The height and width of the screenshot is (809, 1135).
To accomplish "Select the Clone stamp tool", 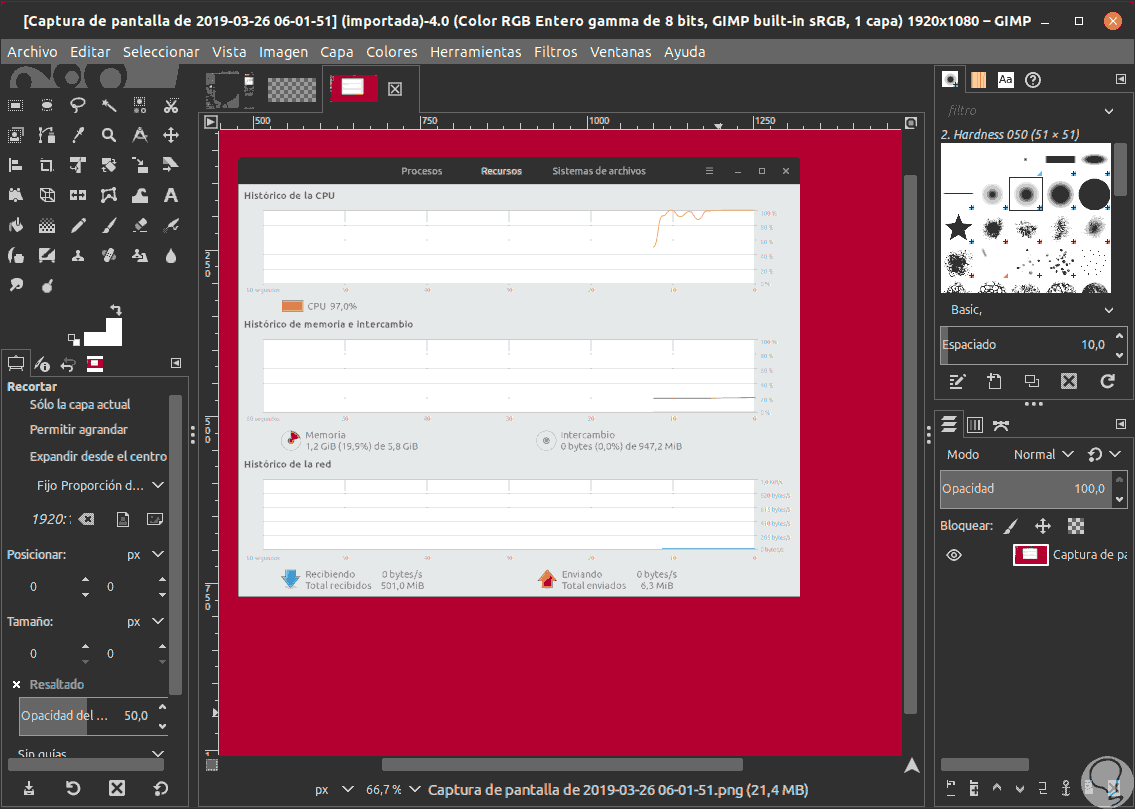I will click(77, 255).
